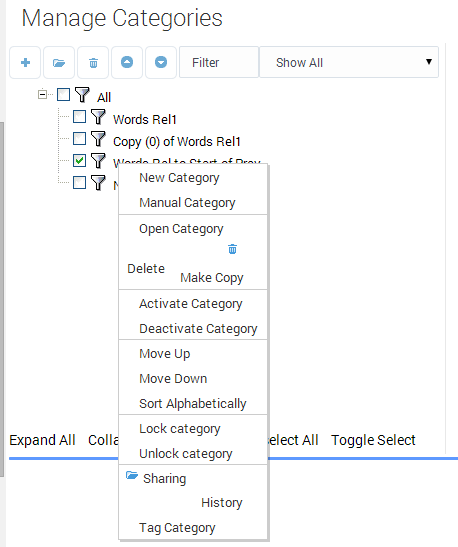This screenshot has width=458, height=547.
Task: Collapse the All tree node
Action: point(42,95)
